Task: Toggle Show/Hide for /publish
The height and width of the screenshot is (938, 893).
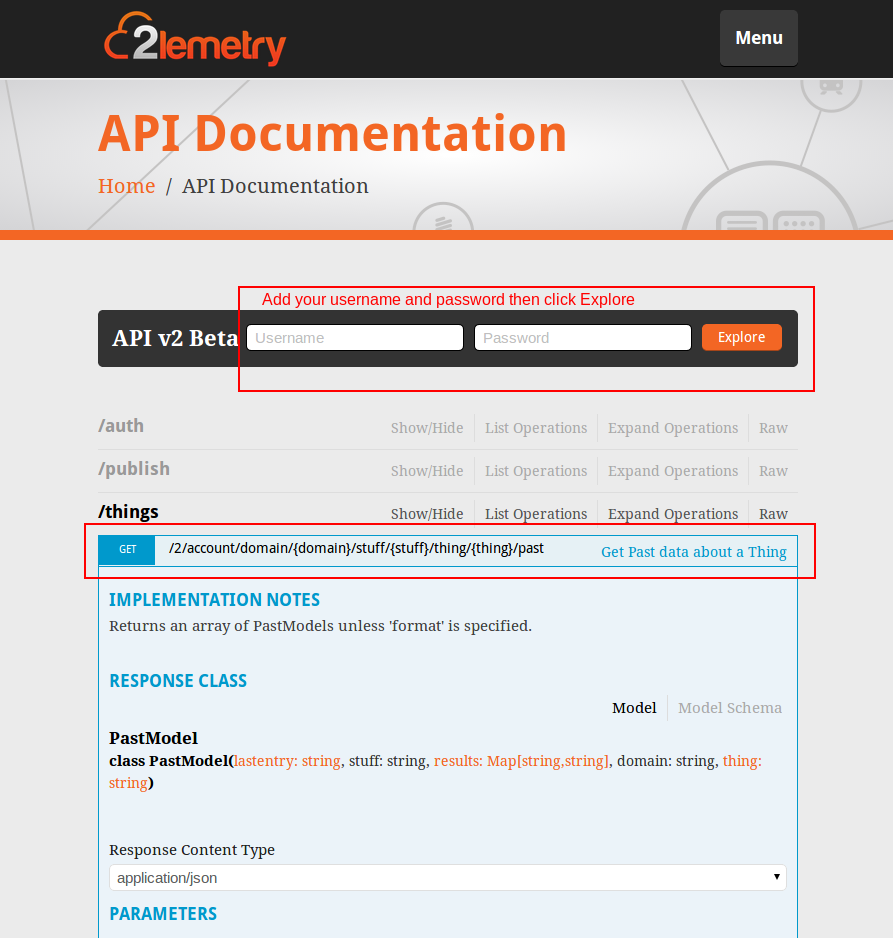Action: click(x=427, y=471)
